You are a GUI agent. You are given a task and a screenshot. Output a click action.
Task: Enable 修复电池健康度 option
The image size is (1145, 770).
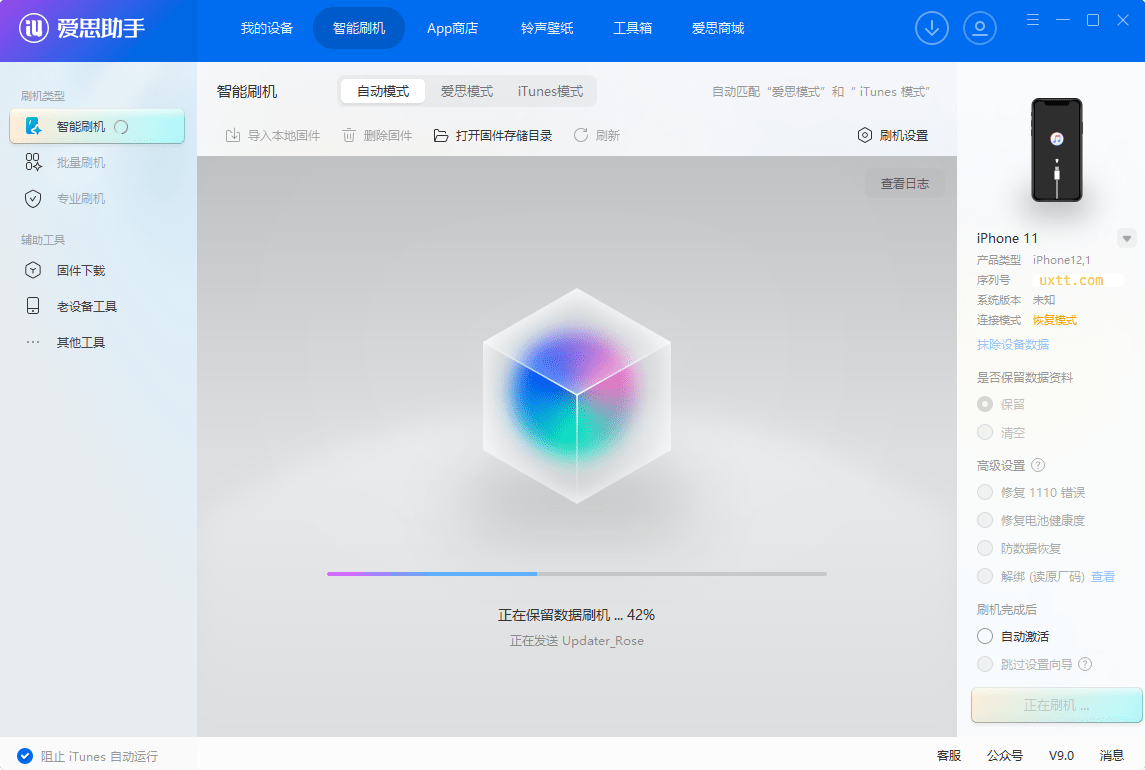coord(985,520)
